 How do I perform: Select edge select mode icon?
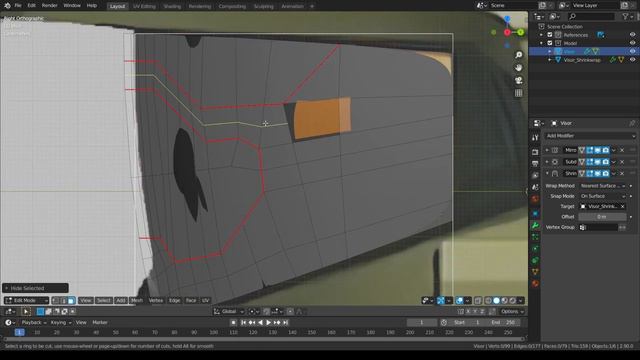64,300
